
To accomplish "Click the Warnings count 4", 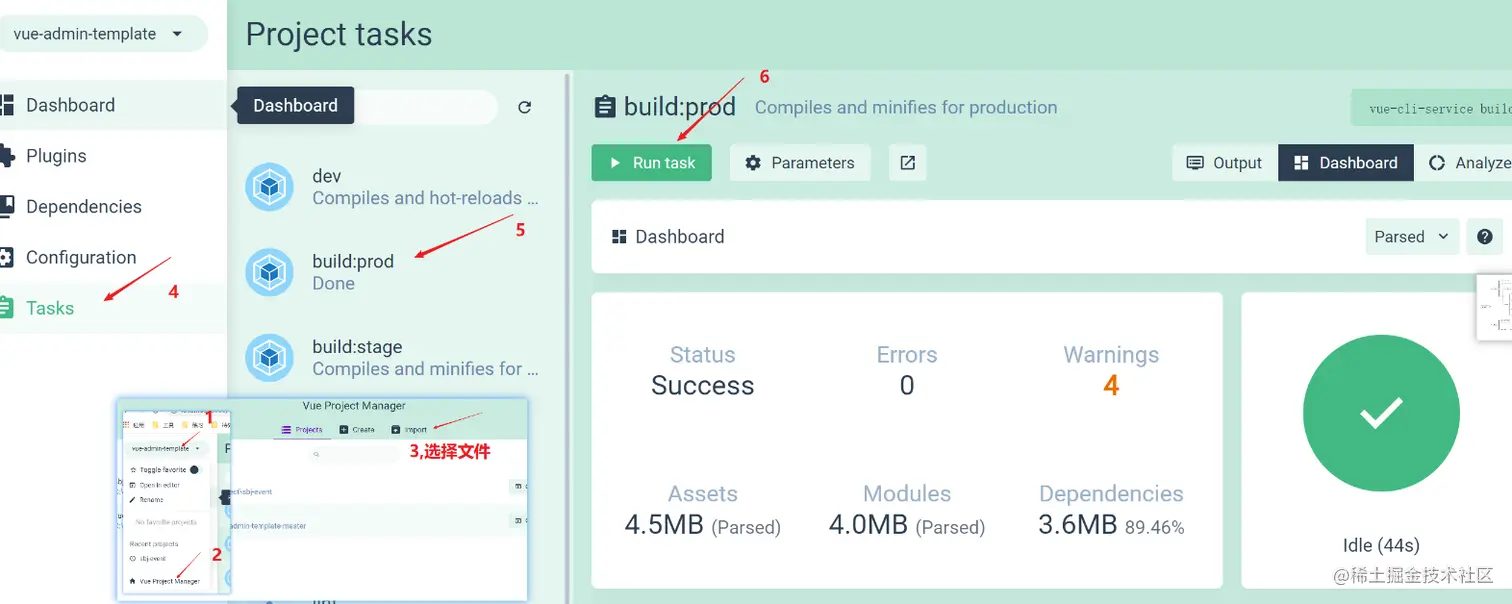I will [1111, 386].
